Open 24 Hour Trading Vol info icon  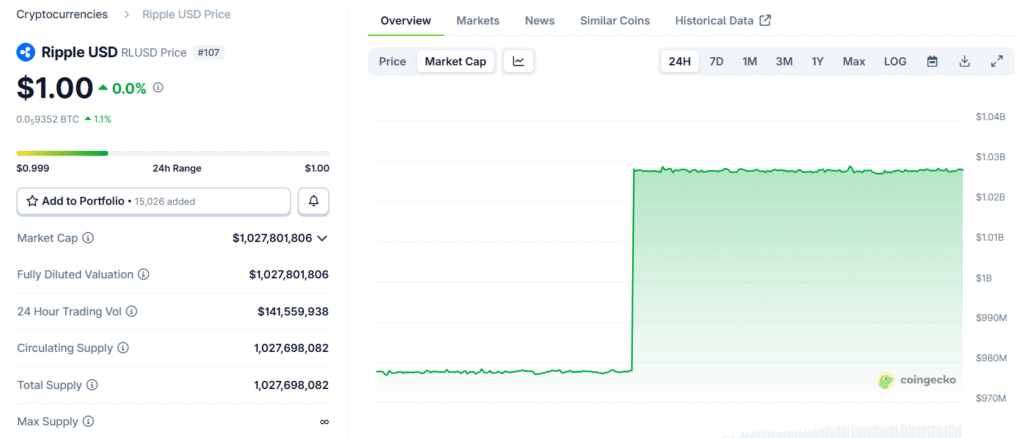(x=132, y=311)
